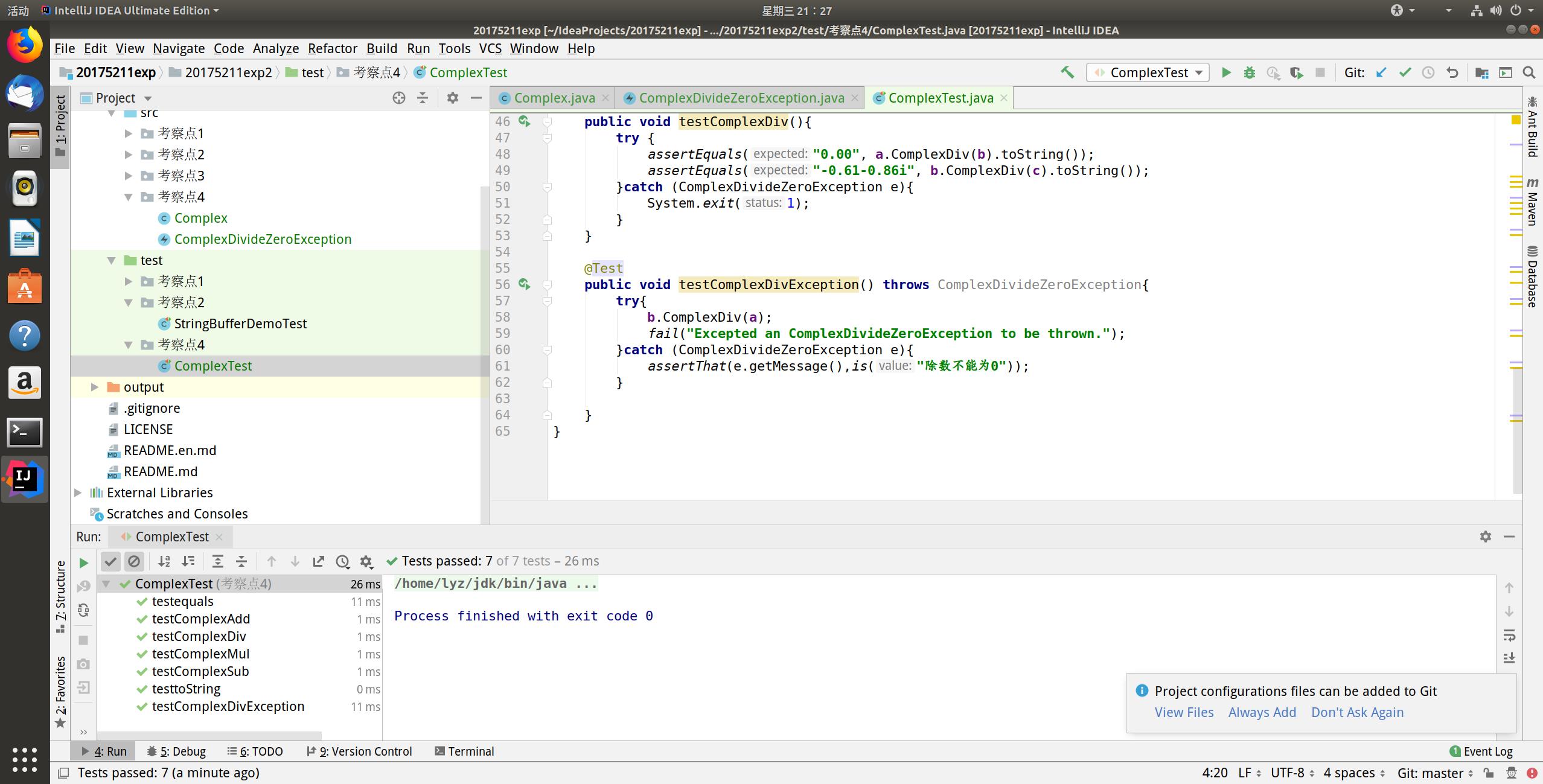The height and width of the screenshot is (784, 1543).
Task: Toggle file read-only lock icon in status bar
Action: [1489, 773]
